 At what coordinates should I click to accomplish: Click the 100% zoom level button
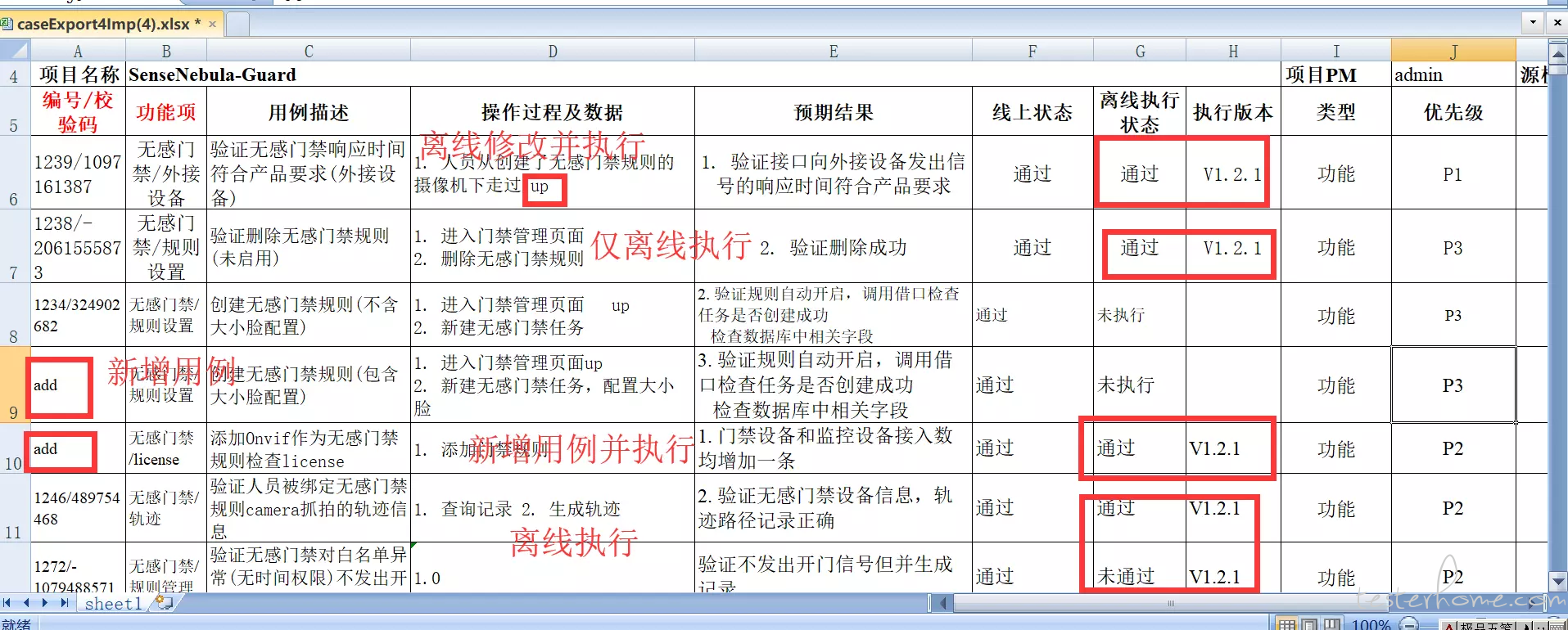point(1371,624)
